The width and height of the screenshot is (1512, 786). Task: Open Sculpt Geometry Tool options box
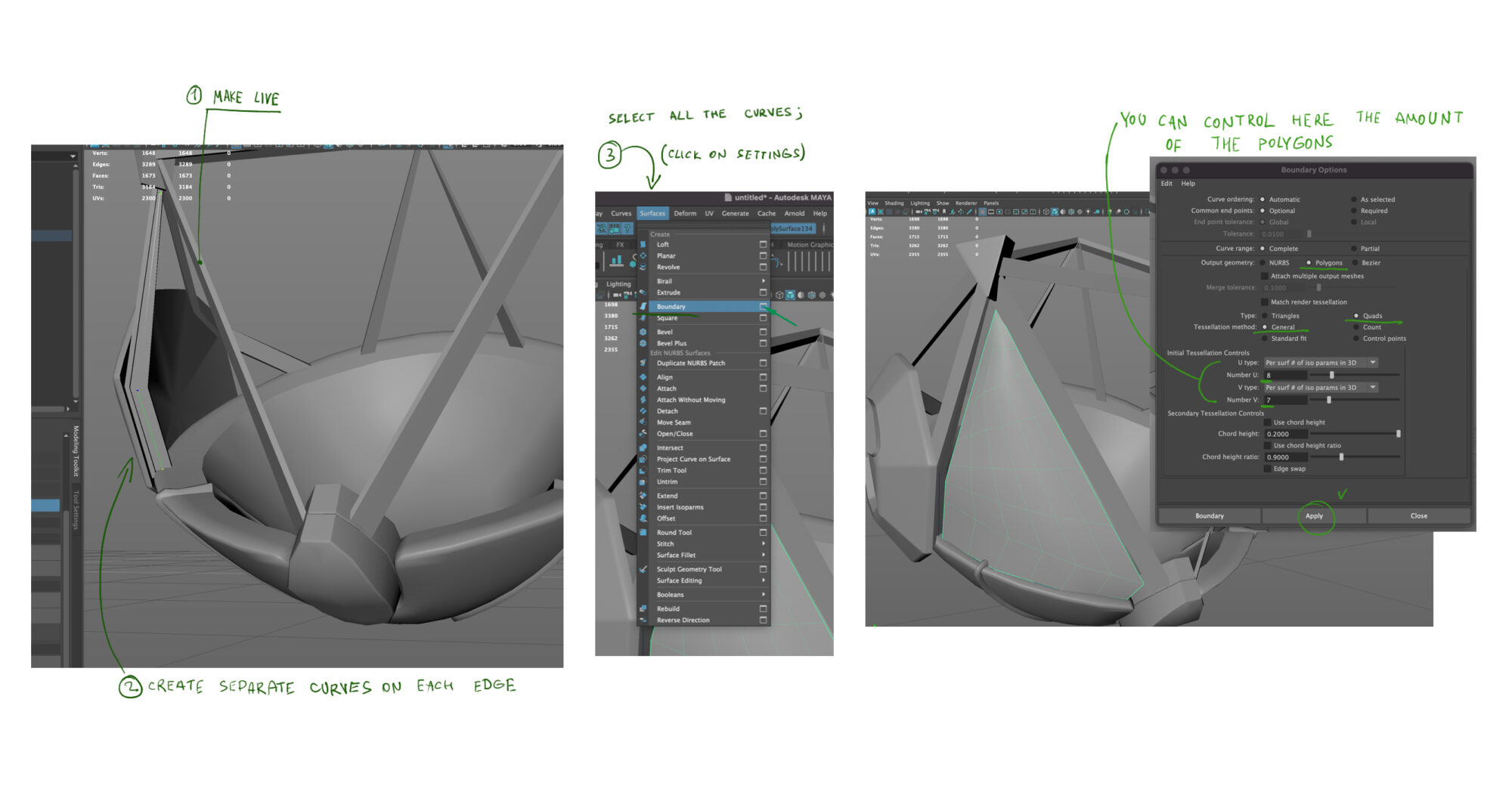(763, 570)
